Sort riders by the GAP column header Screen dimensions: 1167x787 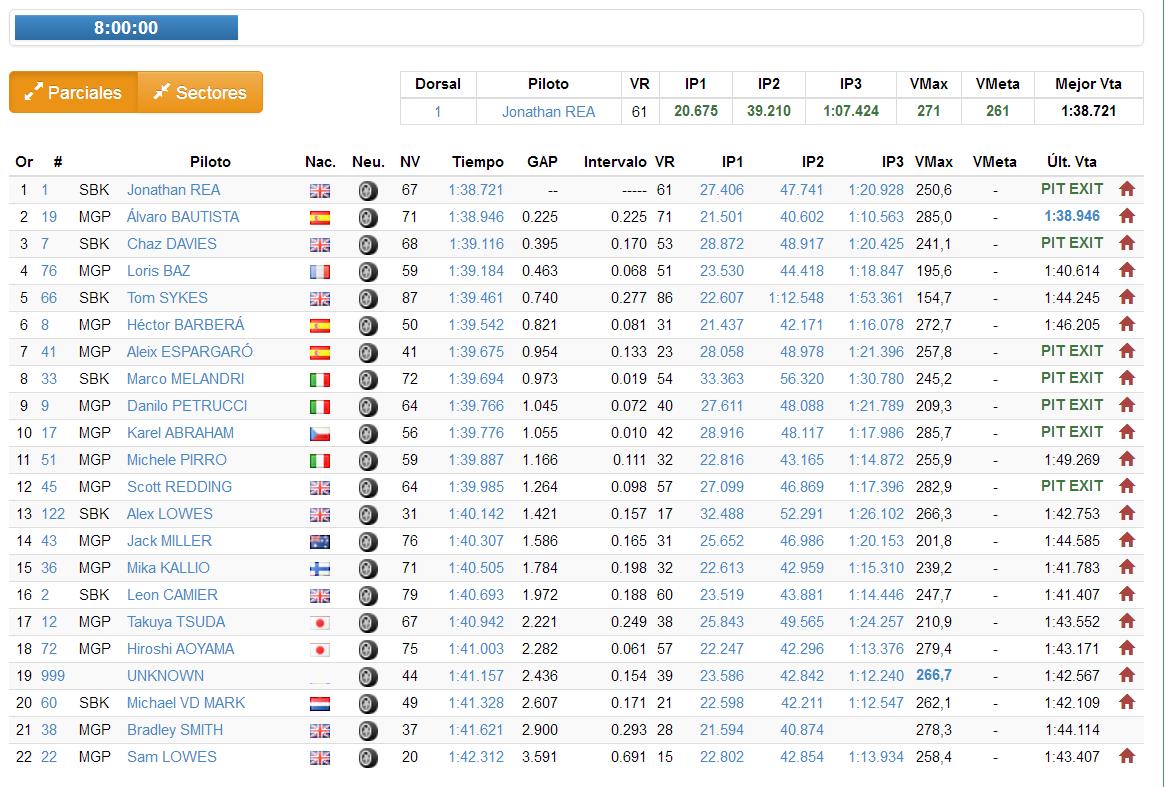(x=542, y=162)
